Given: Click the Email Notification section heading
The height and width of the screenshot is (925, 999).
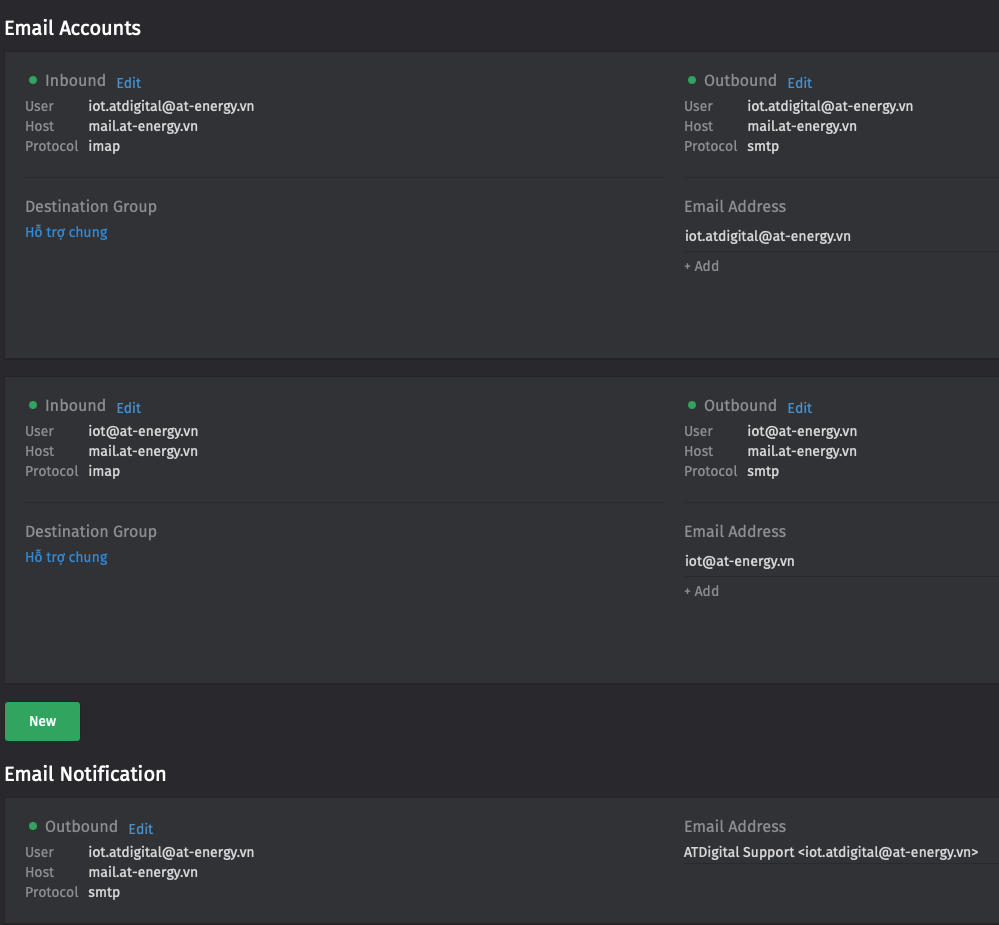Looking at the screenshot, I should click(85, 774).
